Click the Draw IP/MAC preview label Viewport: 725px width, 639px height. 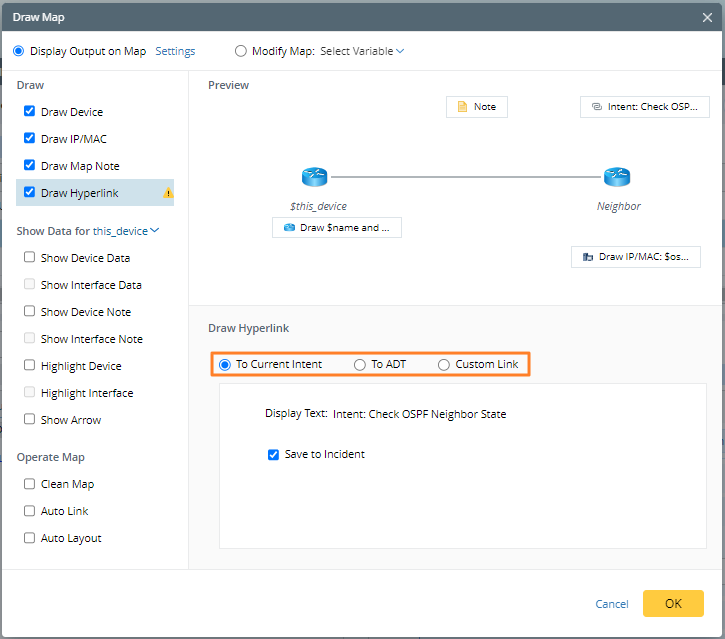(x=636, y=257)
